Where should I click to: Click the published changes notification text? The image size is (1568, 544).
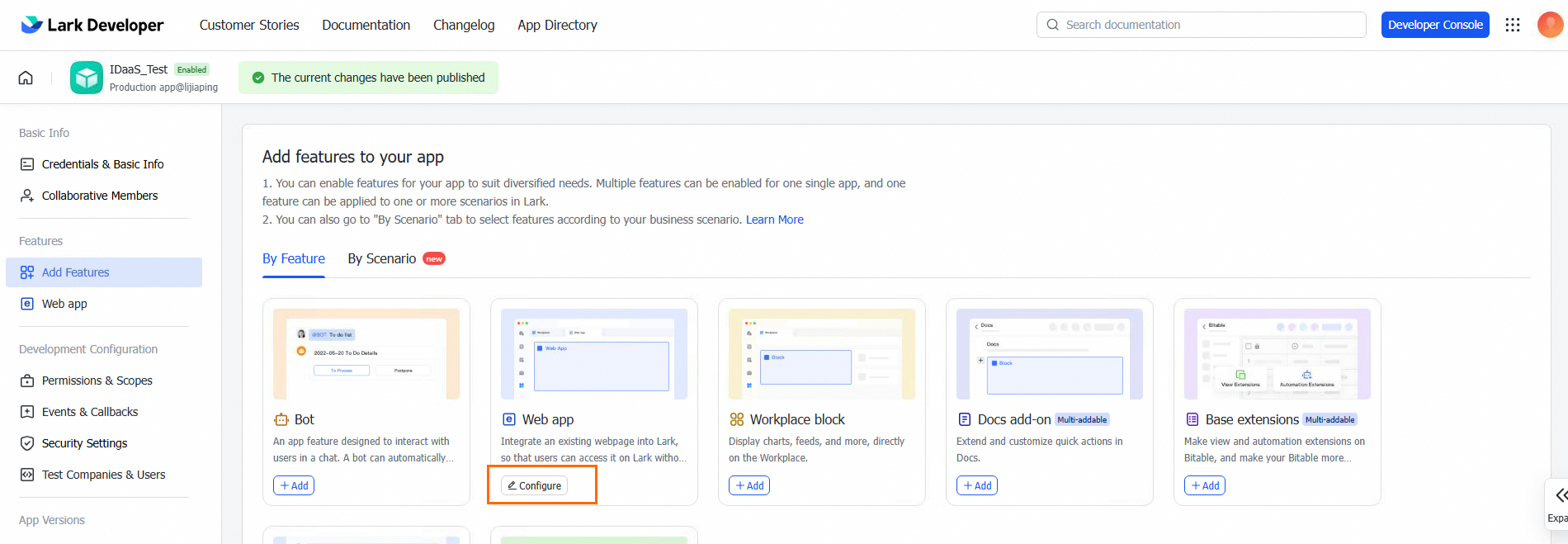[x=378, y=78]
